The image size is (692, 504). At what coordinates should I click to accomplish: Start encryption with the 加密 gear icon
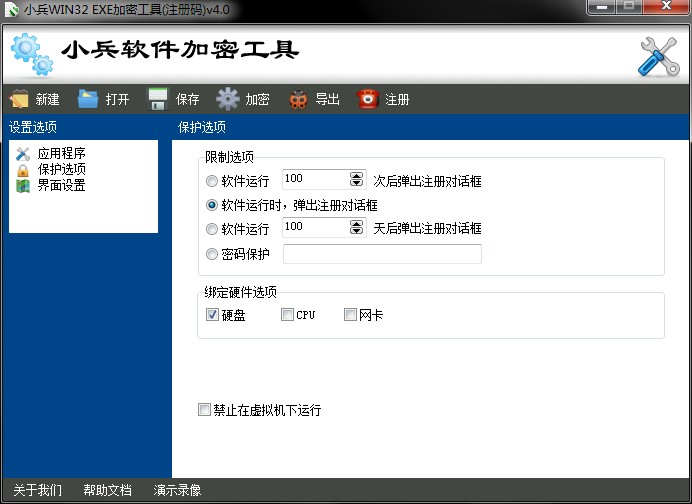coord(228,99)
